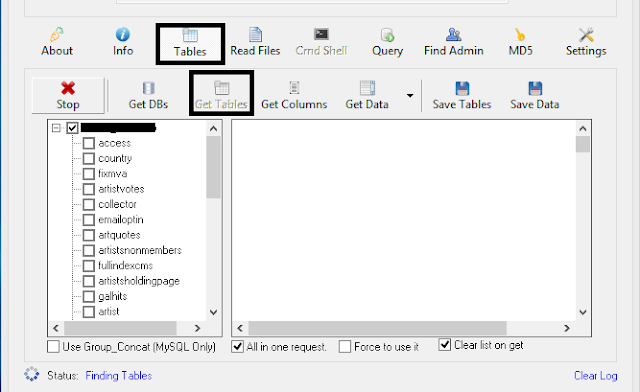
Task: Open the About section
Action: click(57, 42)
